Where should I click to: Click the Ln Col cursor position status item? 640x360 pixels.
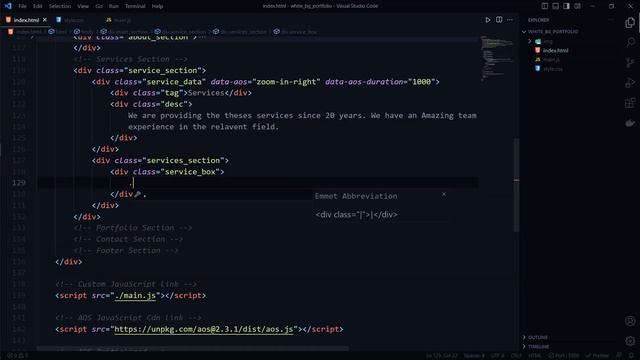tap(442, 356)
